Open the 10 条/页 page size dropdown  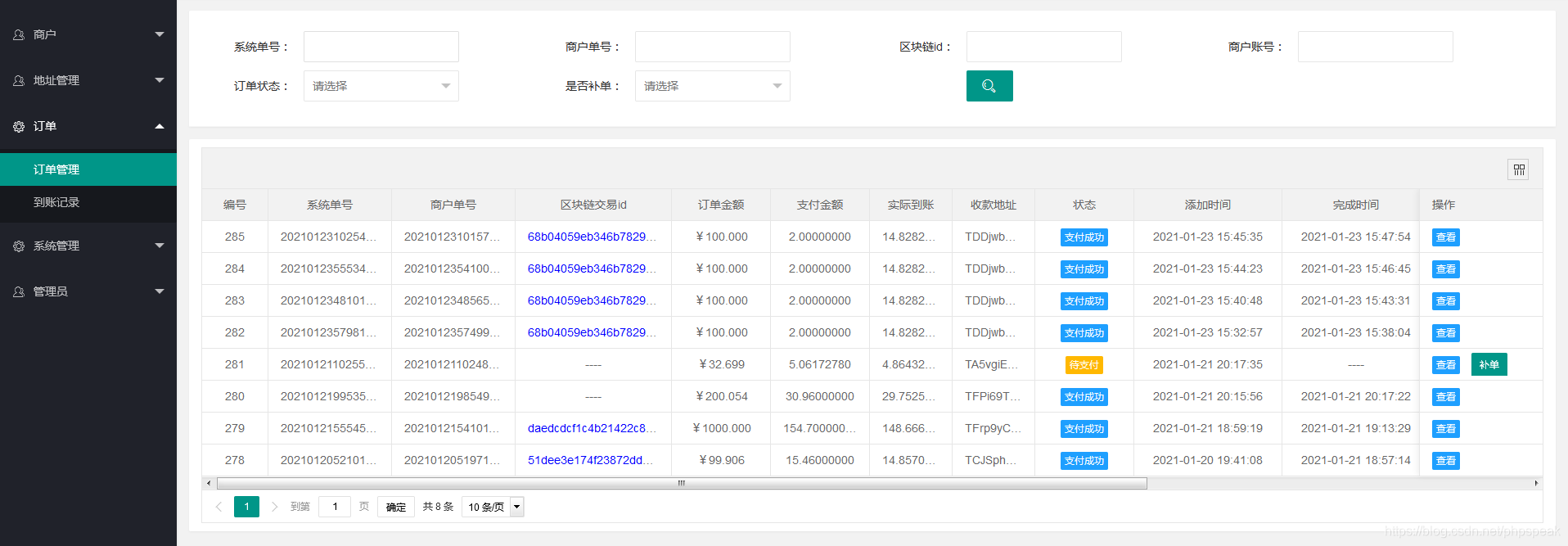(493, 507)
